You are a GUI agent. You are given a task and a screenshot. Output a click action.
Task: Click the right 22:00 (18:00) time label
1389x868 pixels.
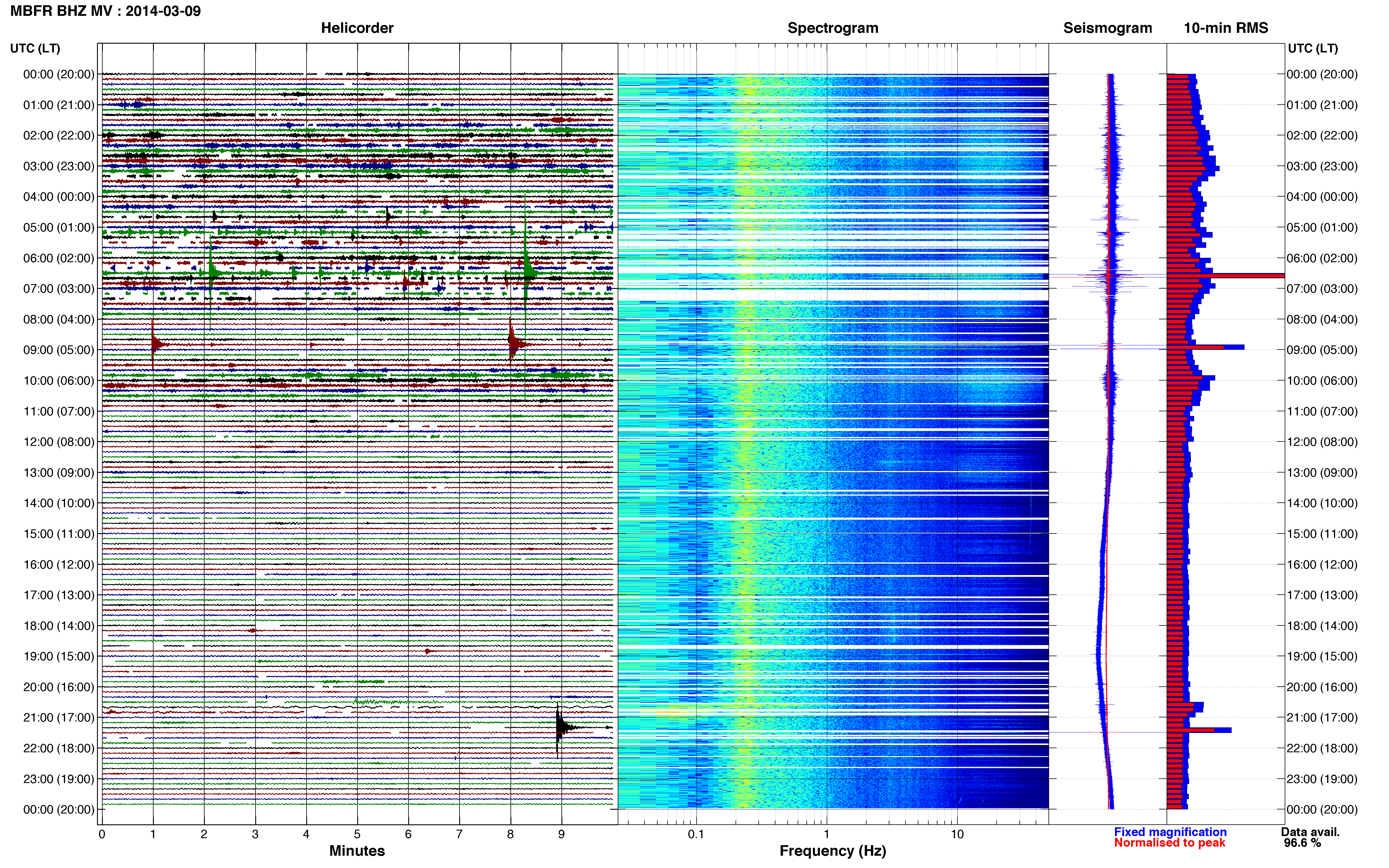[x=1322, y=748]
